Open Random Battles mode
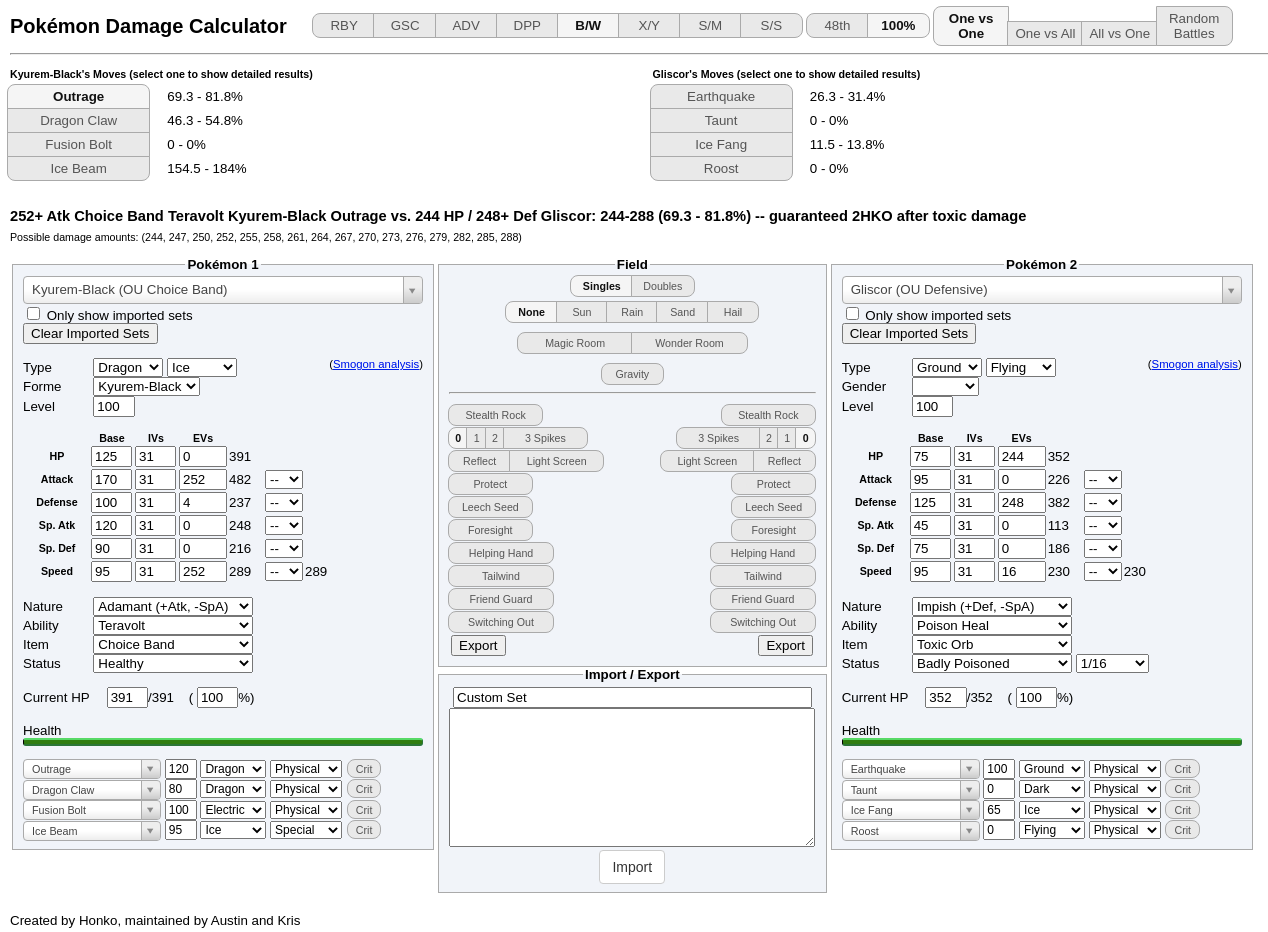Image resolution: width=1268 pixels, height=932 pixels. click(1194, 26)
